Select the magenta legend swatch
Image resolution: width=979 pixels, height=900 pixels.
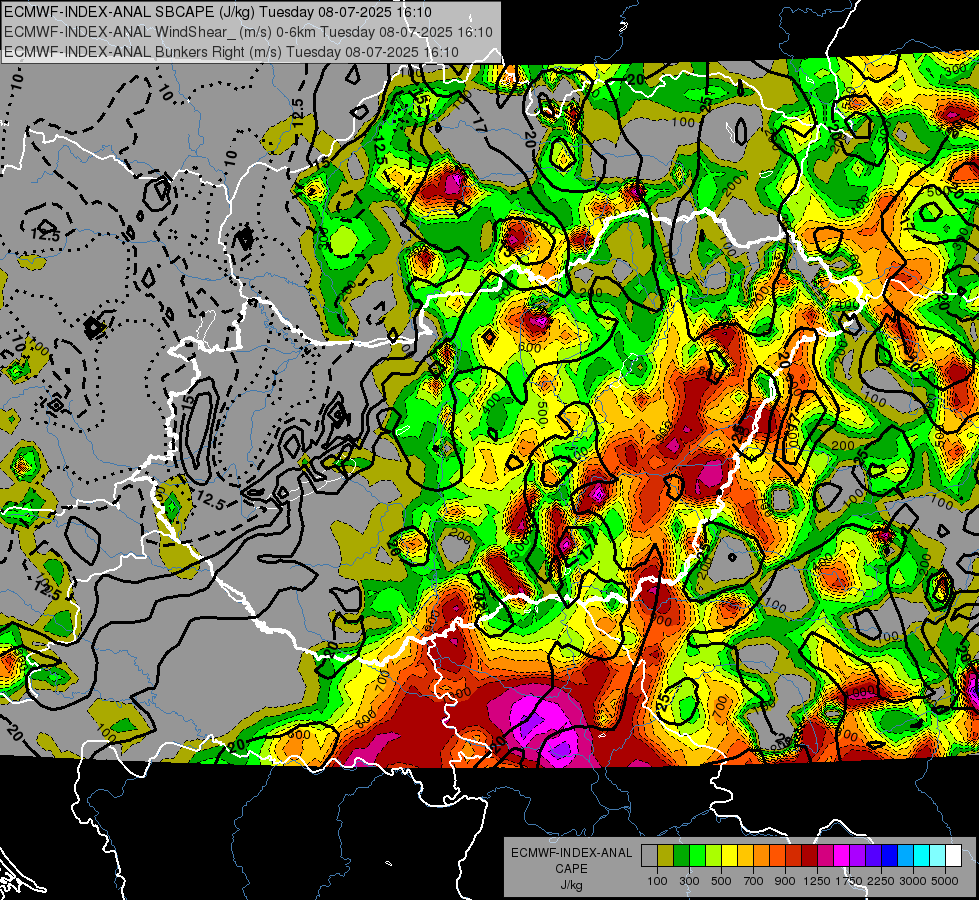point(842,856)
